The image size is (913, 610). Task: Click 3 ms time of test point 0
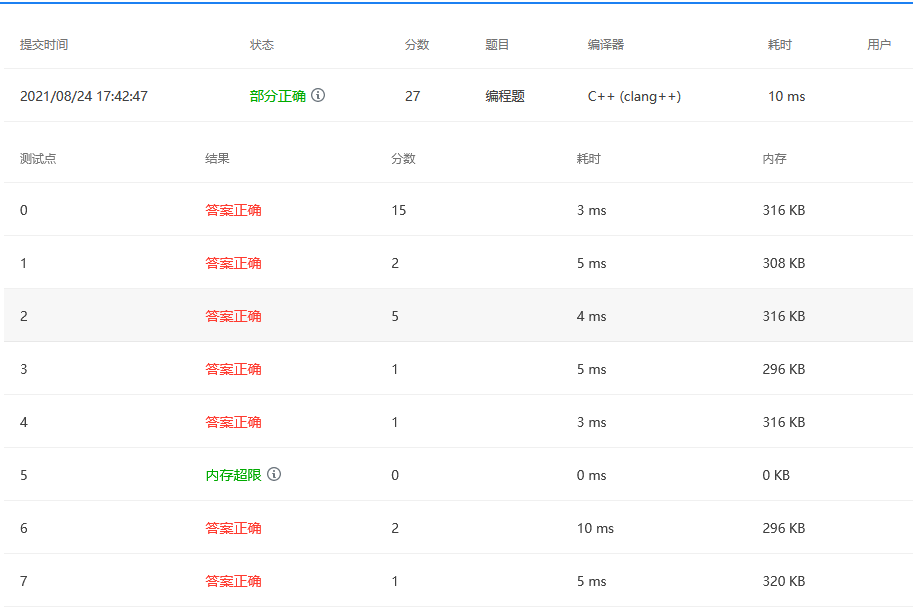[592, 210]
